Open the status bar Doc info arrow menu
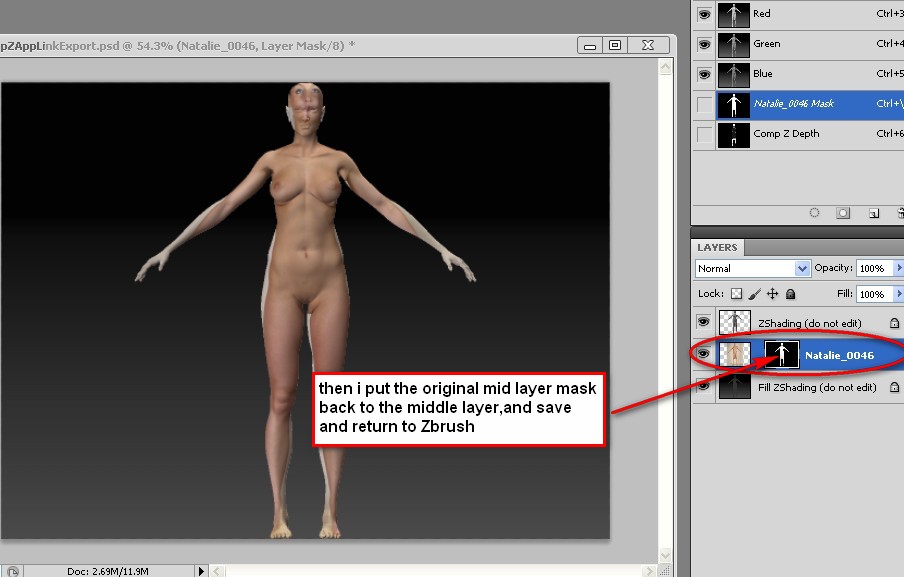The height and width of the screenshot is (577, 904). point(201,571)
